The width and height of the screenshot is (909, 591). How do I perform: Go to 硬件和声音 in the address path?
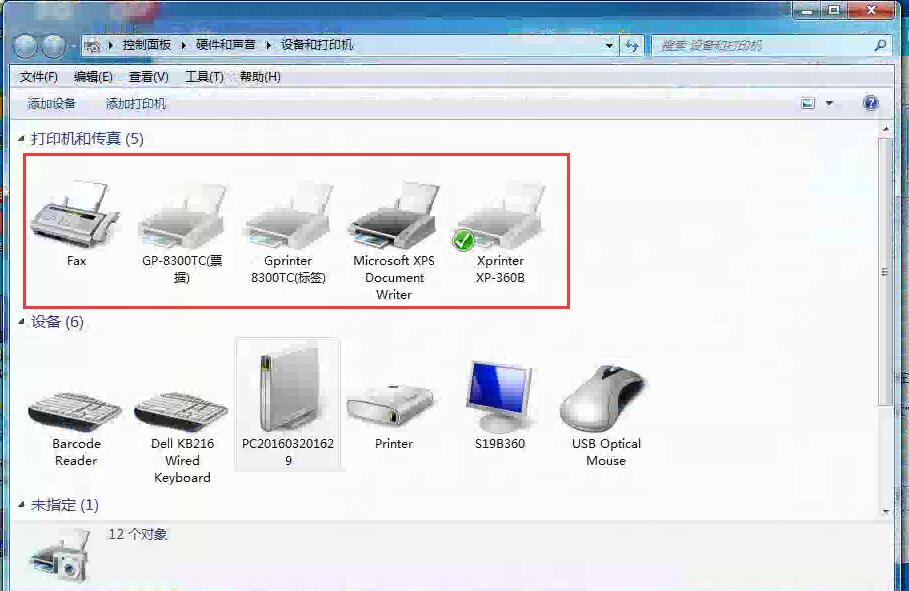pyautogui.click(x=226, y=45)
